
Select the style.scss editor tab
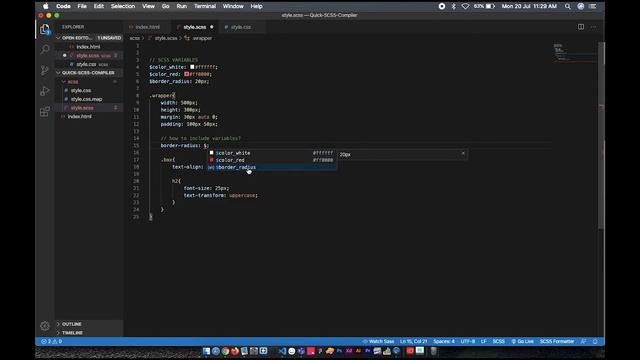(195, 27)
